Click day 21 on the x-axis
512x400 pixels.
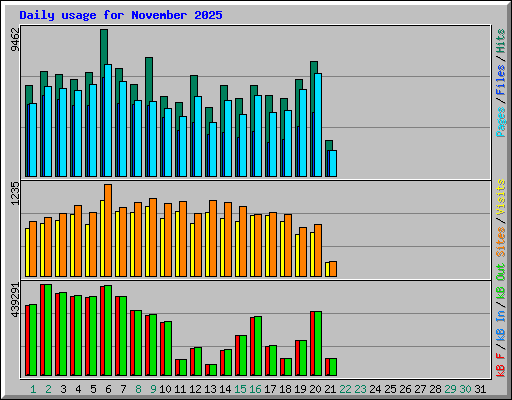[x=330, y=389]
